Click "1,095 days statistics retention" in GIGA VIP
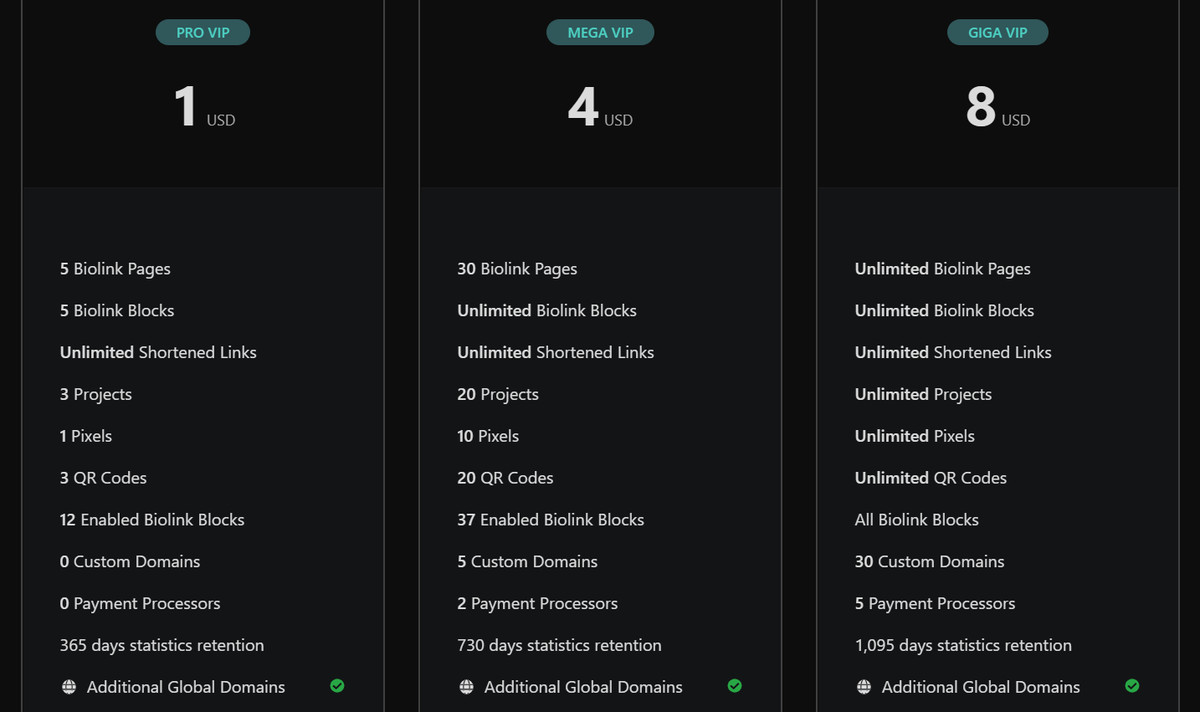Viewport: 1200px width, 712px height. click(x=963, y=646)
